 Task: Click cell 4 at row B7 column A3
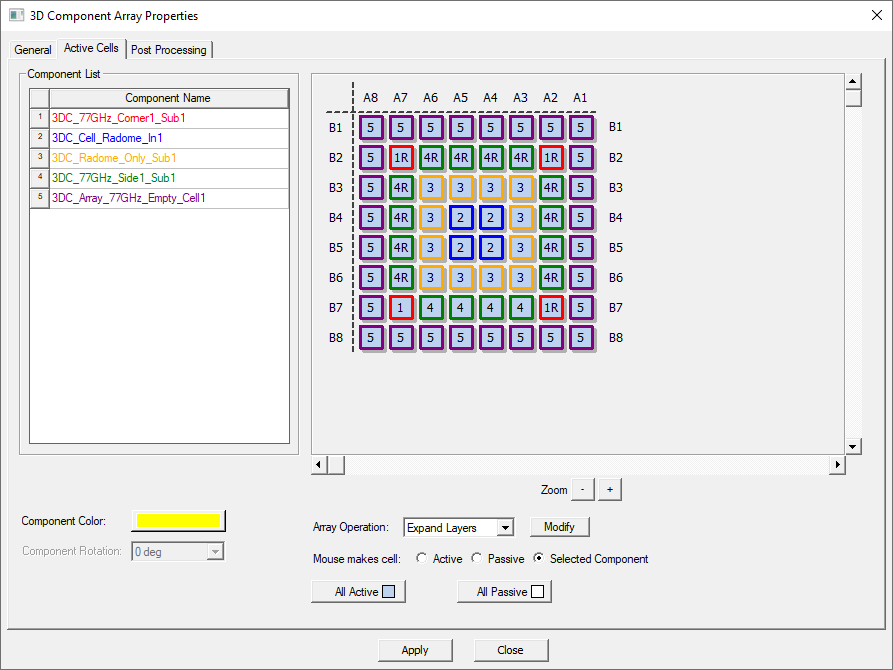pyautogui.click(x=521, y=308)
